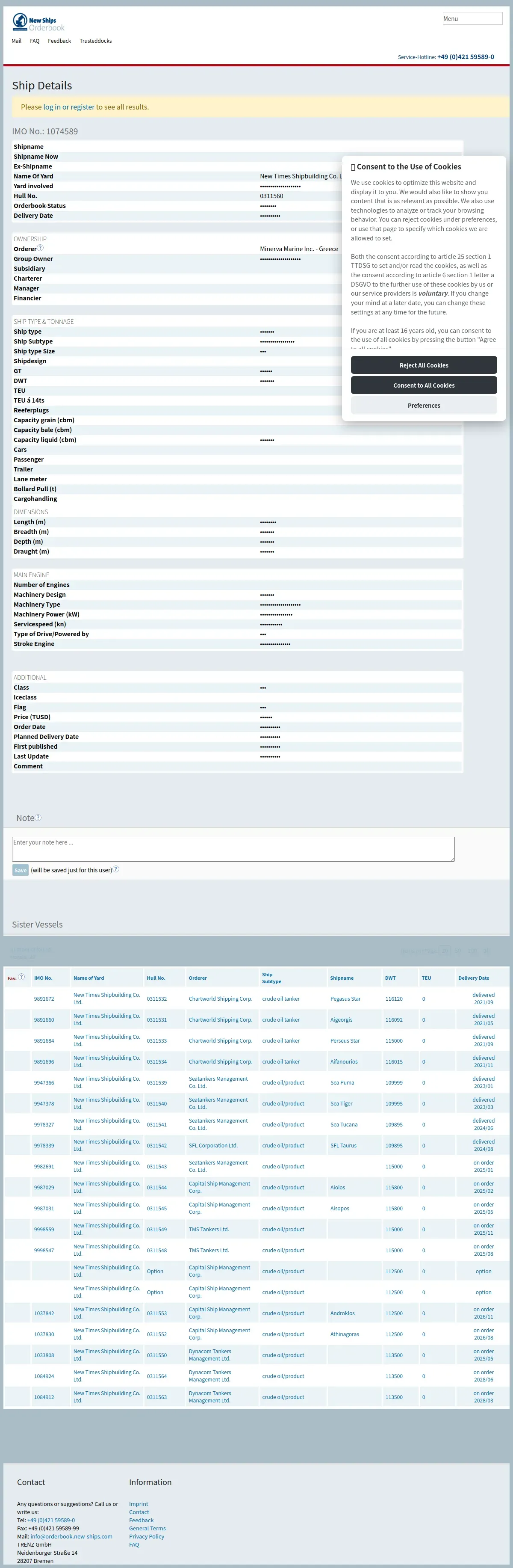Image resolution: width=513 pixels, height=1568 pixels.
Task: Click shipname SFL Taurus
Action: [343, 1146]
